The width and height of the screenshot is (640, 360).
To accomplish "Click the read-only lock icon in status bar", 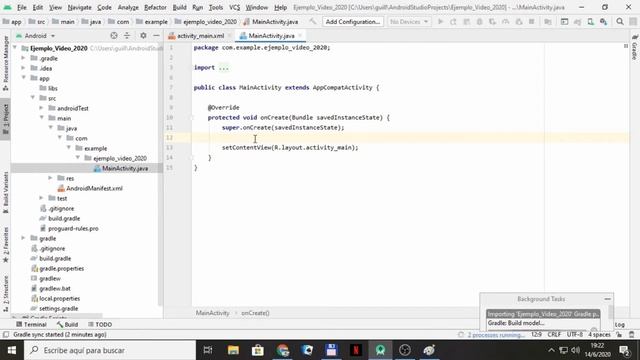I will tap(619, 335).
